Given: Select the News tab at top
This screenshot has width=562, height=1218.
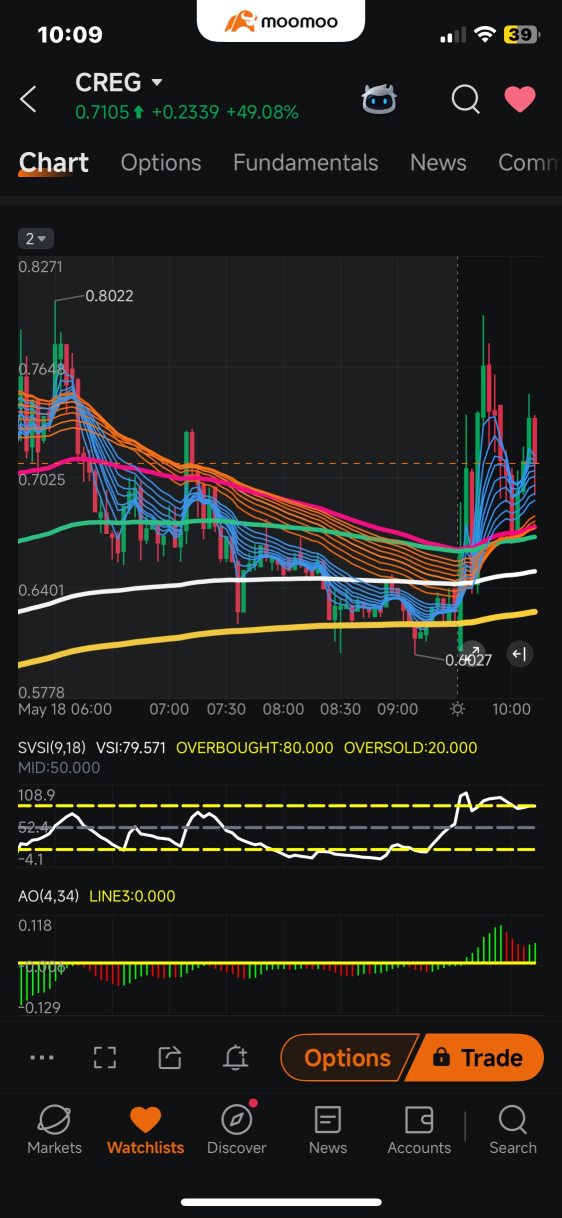Looking at the screenshot, I should pos(438,163).
